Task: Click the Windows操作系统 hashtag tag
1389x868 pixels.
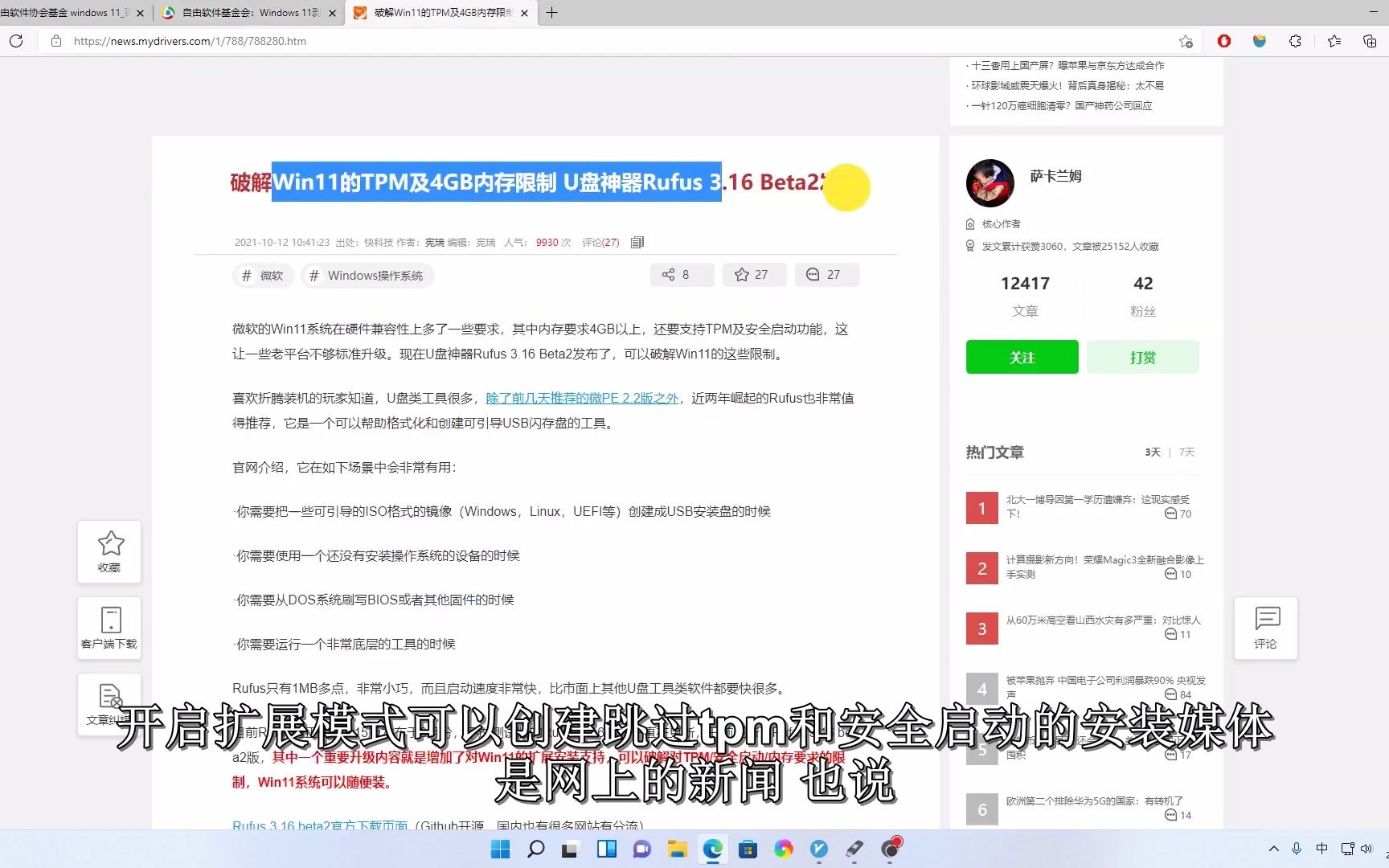Action: point(367,275)
